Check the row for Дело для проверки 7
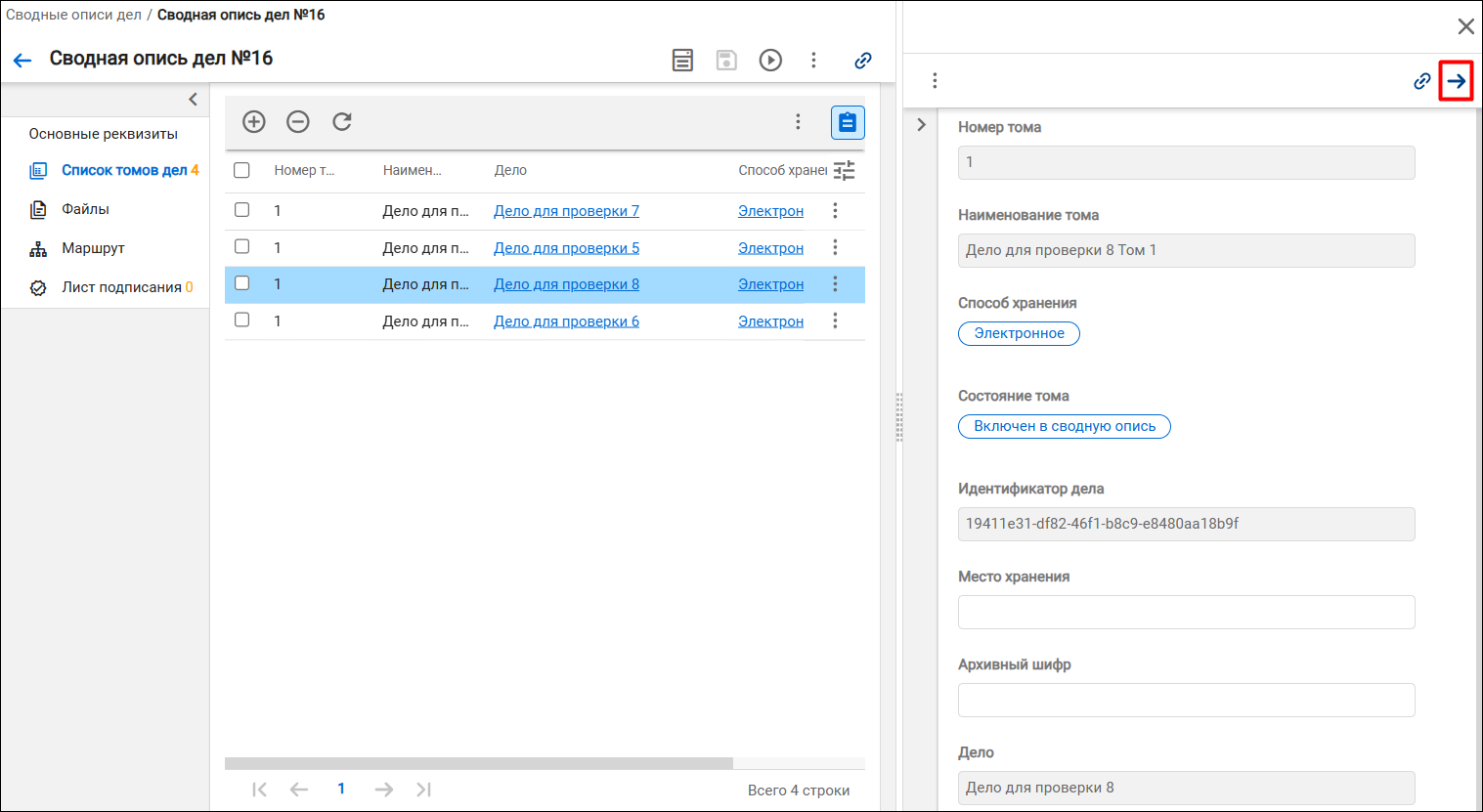The image size is (1483, 812). (x=242, y=209)
